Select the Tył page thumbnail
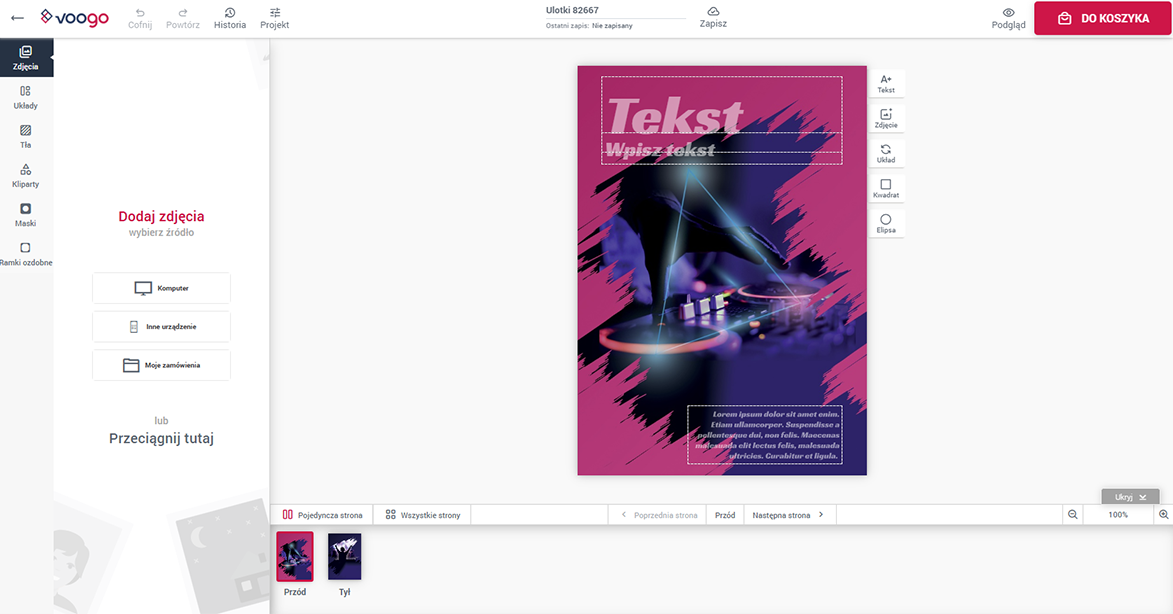The width and height of the screenshot is (1173, 614). coord(345,557)
